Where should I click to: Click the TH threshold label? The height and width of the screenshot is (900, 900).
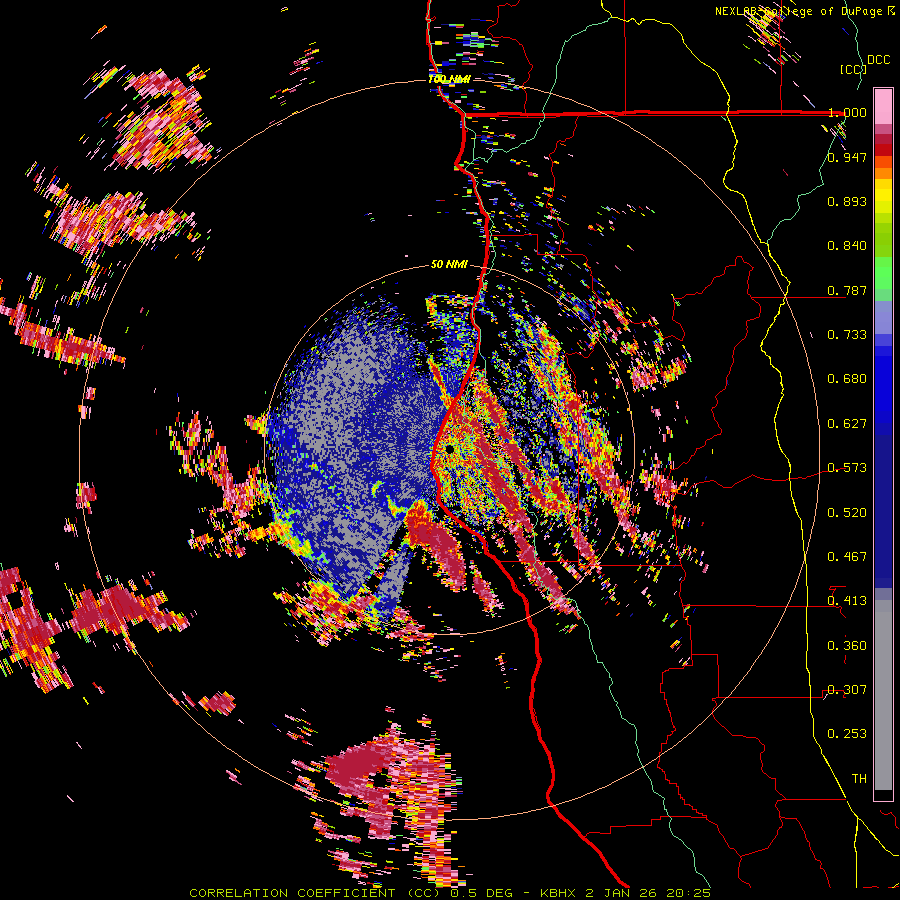click(x=859, y=779)
